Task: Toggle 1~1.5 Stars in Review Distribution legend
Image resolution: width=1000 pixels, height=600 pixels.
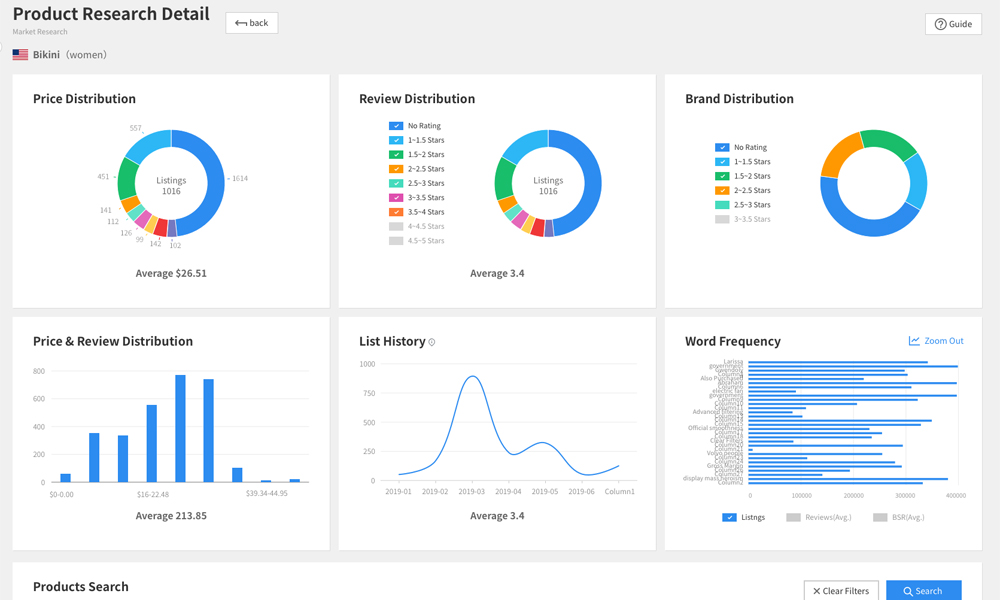Action: click(396, 140)
